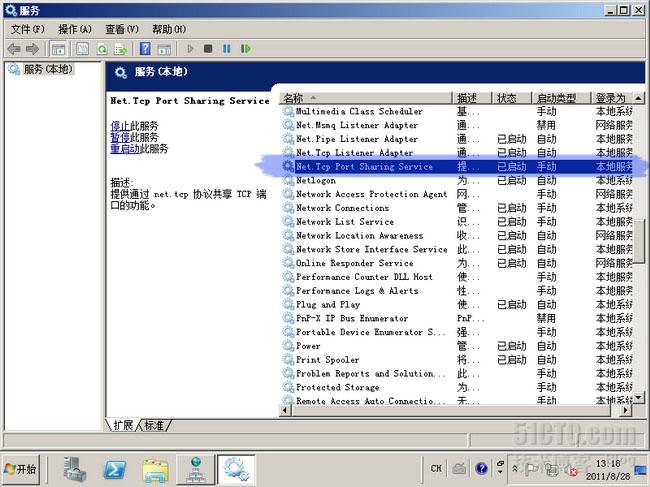This screenshot has width=650, height=487.
Task: Click the CH language indicator
Action: pyautogui.click(x=436, y=468)
